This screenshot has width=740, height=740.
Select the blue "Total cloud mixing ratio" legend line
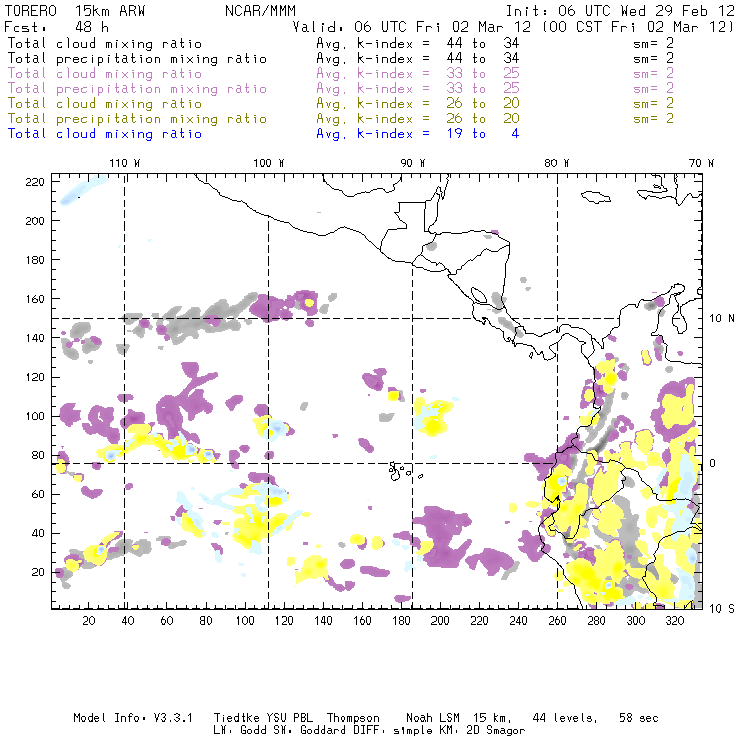105,134
